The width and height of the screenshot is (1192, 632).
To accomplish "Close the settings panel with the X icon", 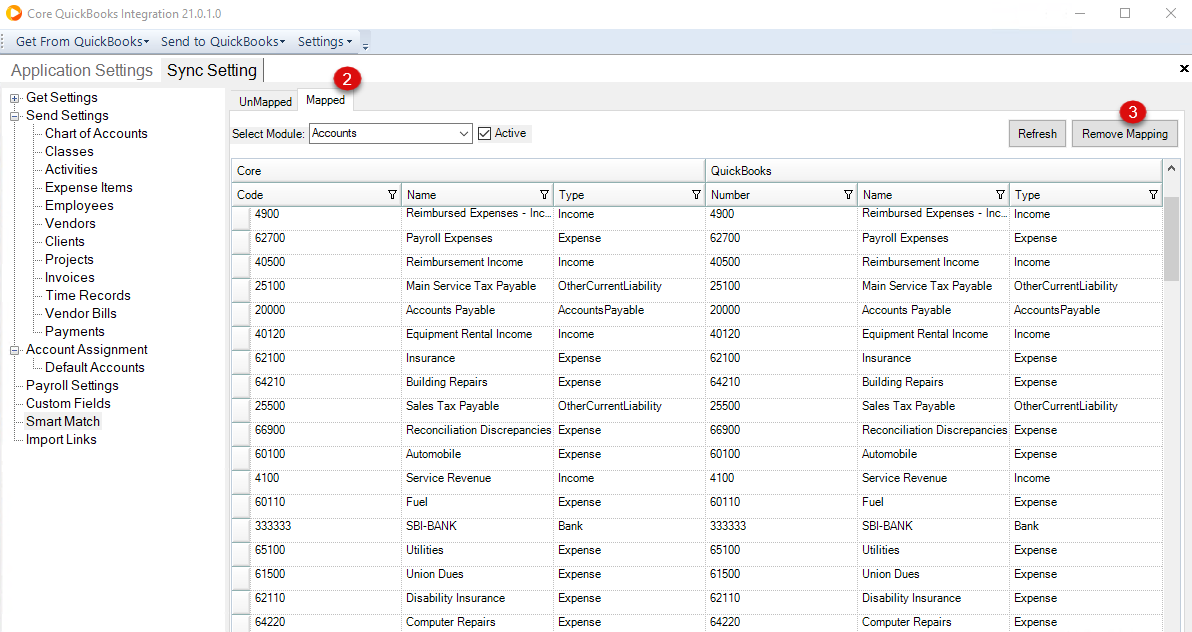I will pos(1184,68).
